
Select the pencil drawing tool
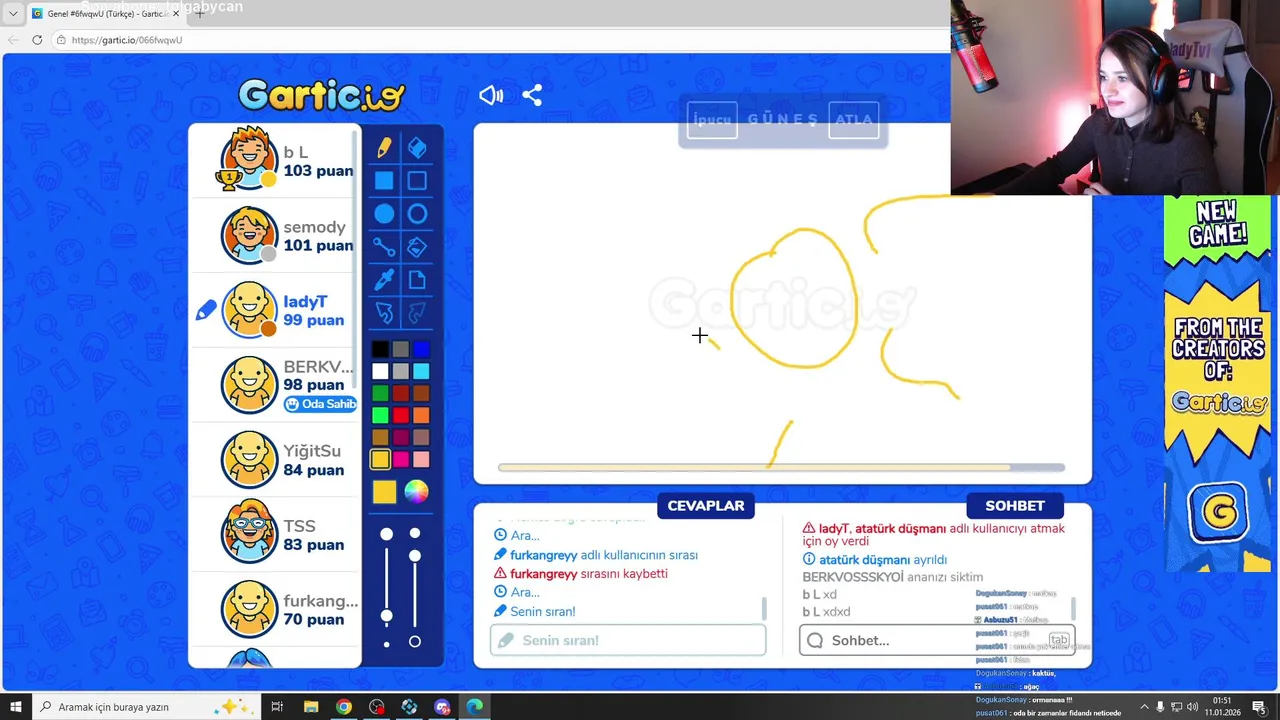click(x=384, y=148)
